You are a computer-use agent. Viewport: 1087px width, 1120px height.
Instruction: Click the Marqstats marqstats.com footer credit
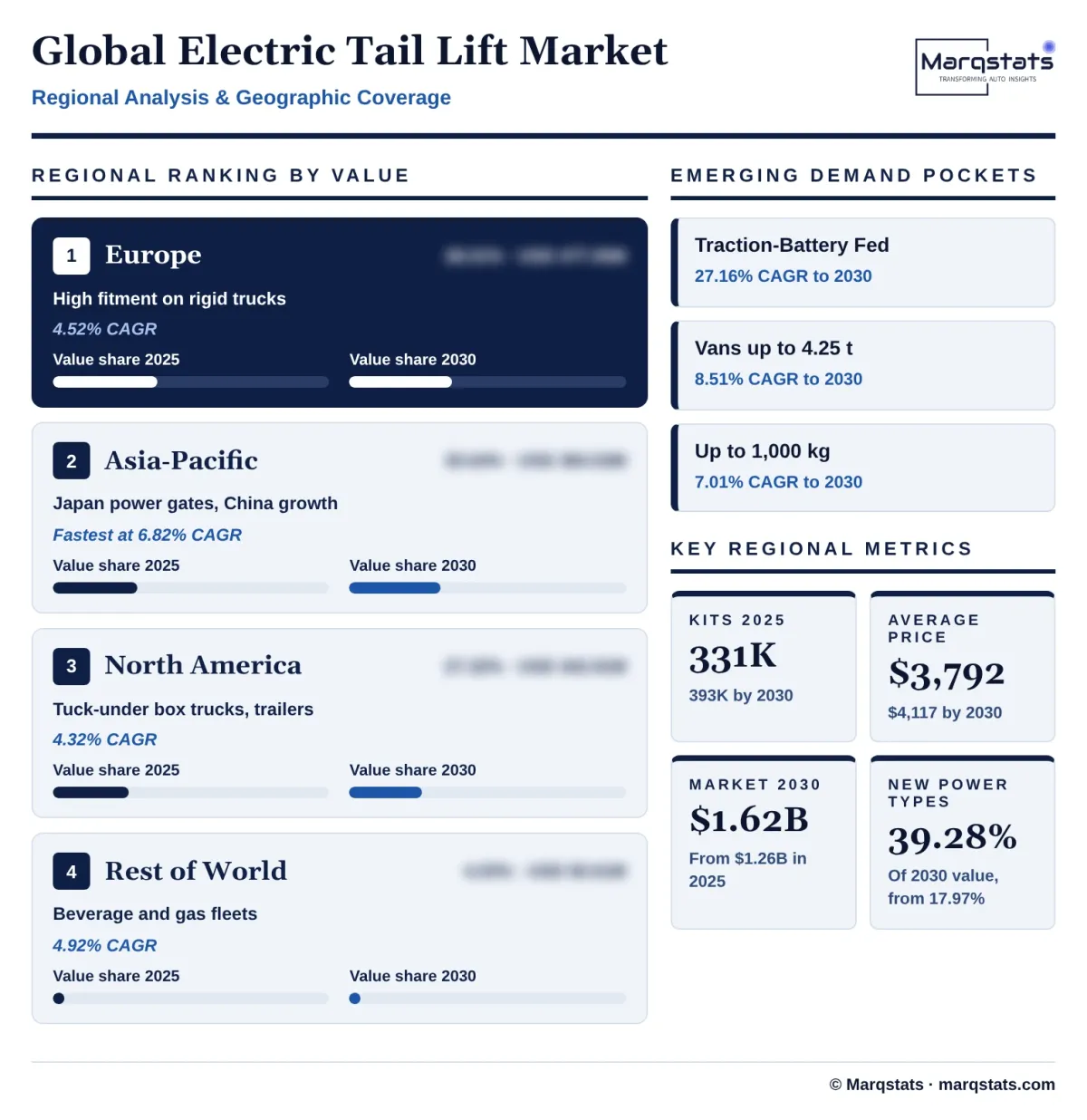942,1085
